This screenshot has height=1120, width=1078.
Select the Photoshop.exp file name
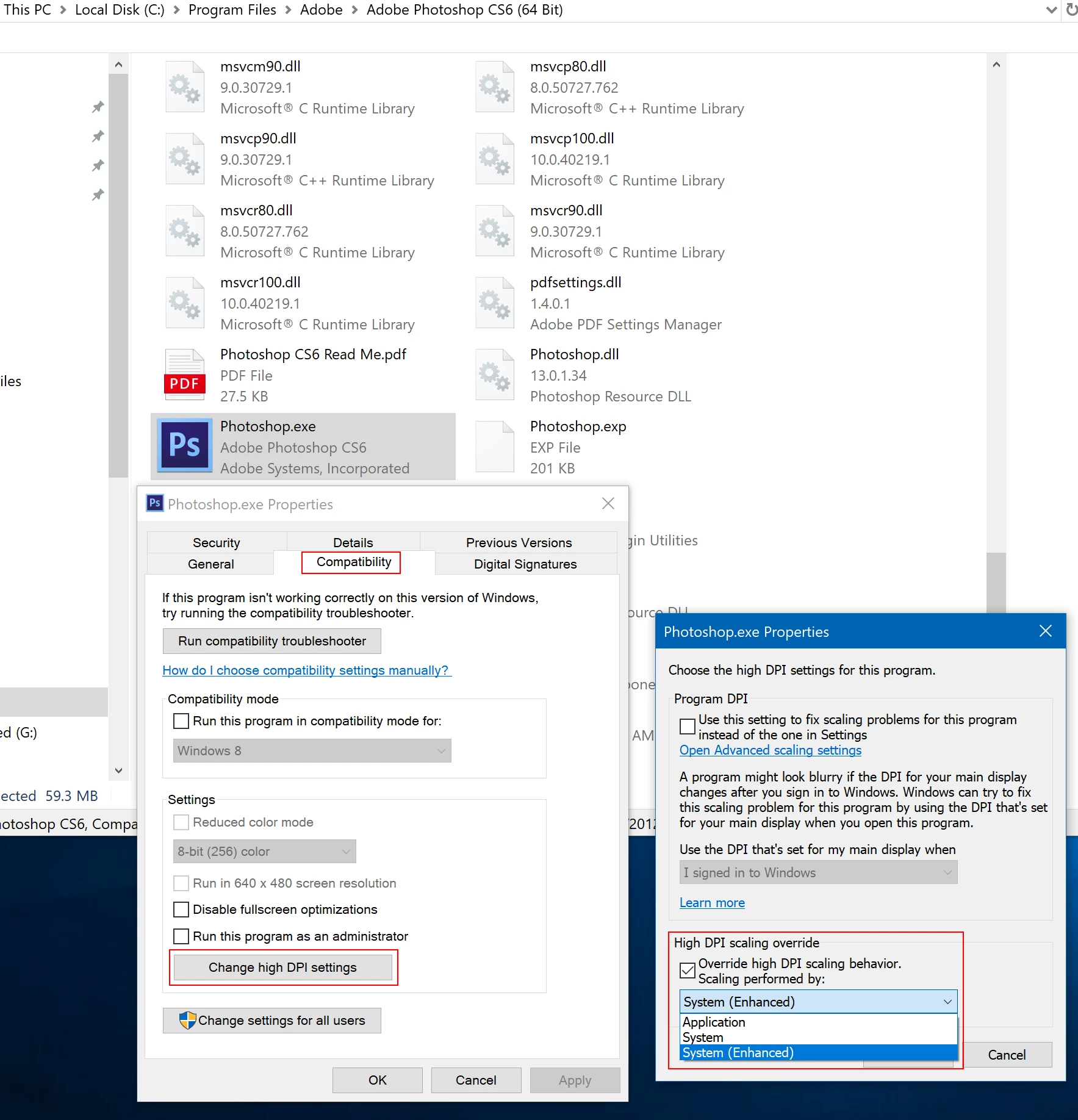coord(578,426)
